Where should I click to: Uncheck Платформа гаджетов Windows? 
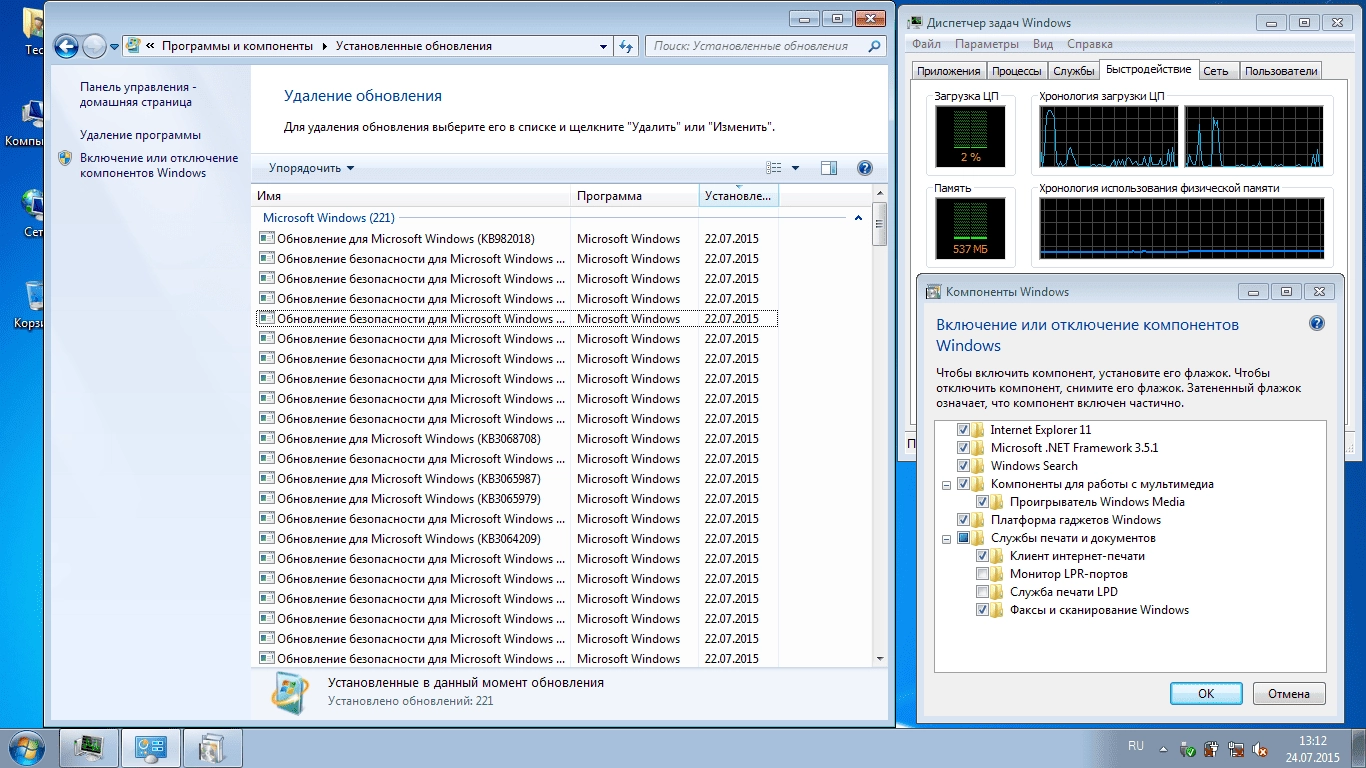pyautogui.click(x=964, y=520)
